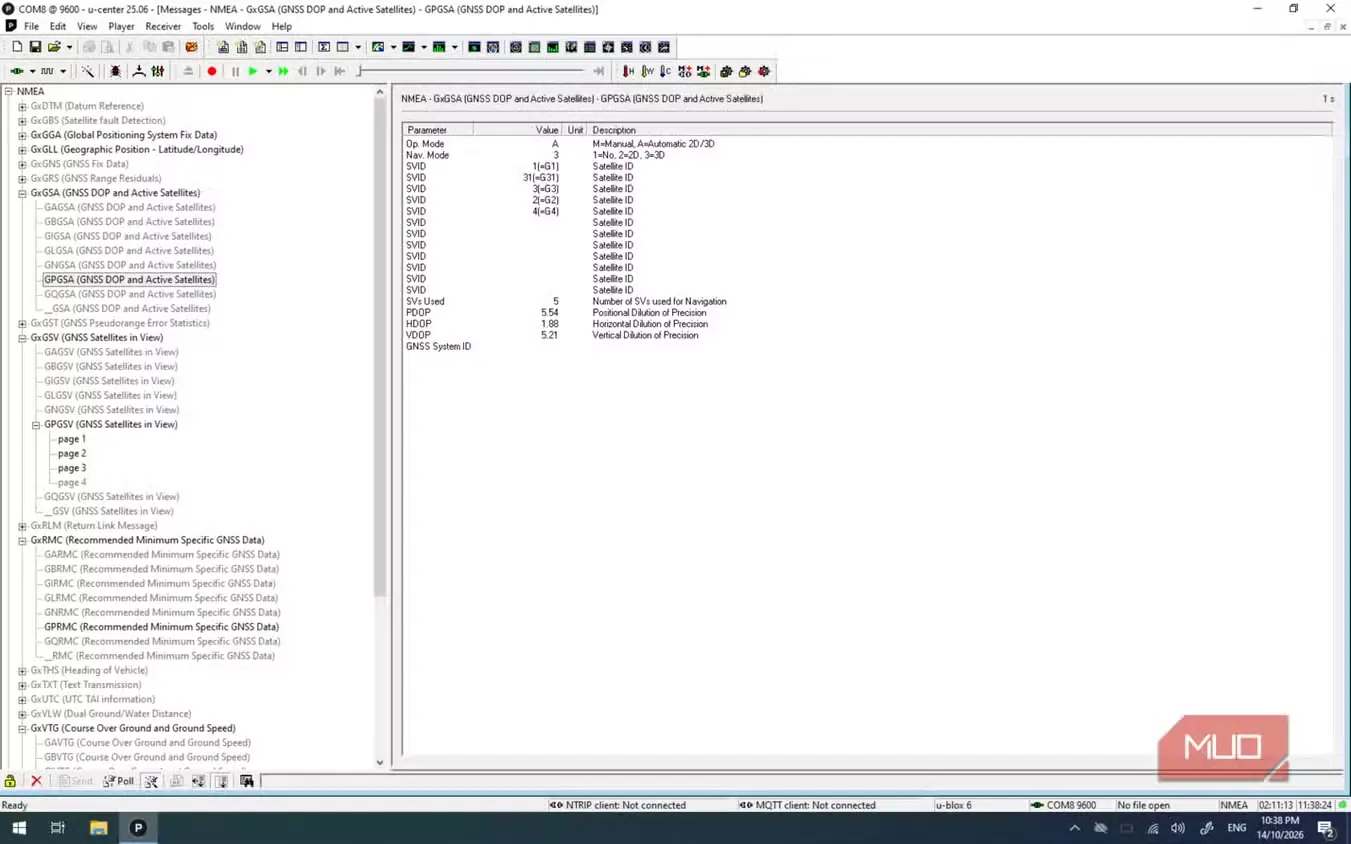Image resolution: width=1351 pixels, height=844 pixels.
Task: Click the red thermometer H hotstart icon
Action: tap(628, 71)
